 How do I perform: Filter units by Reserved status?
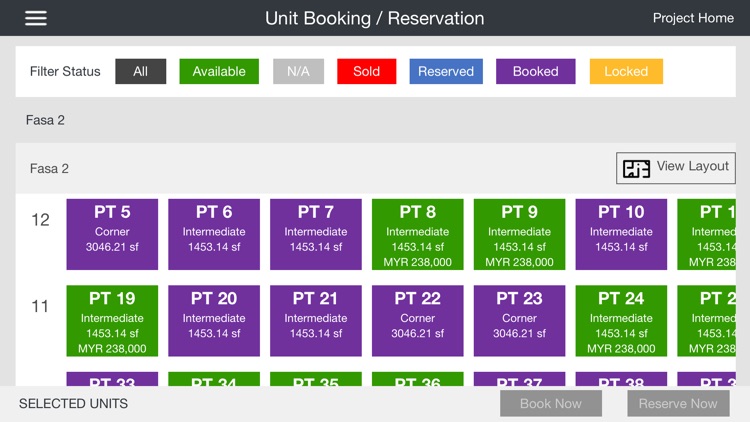pyautogui.click(x=446, y=71)
